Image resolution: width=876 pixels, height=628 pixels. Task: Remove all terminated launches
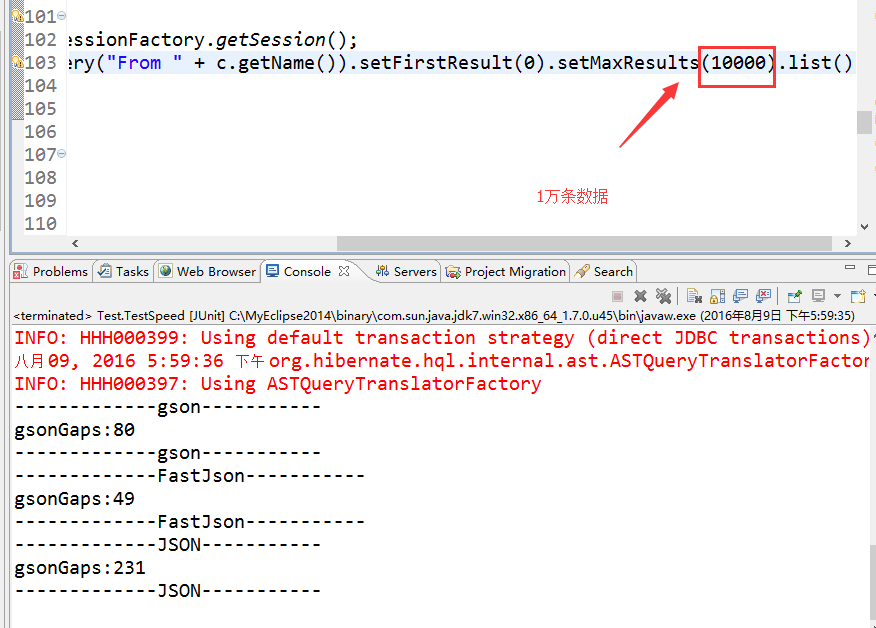tap(663, 296)
